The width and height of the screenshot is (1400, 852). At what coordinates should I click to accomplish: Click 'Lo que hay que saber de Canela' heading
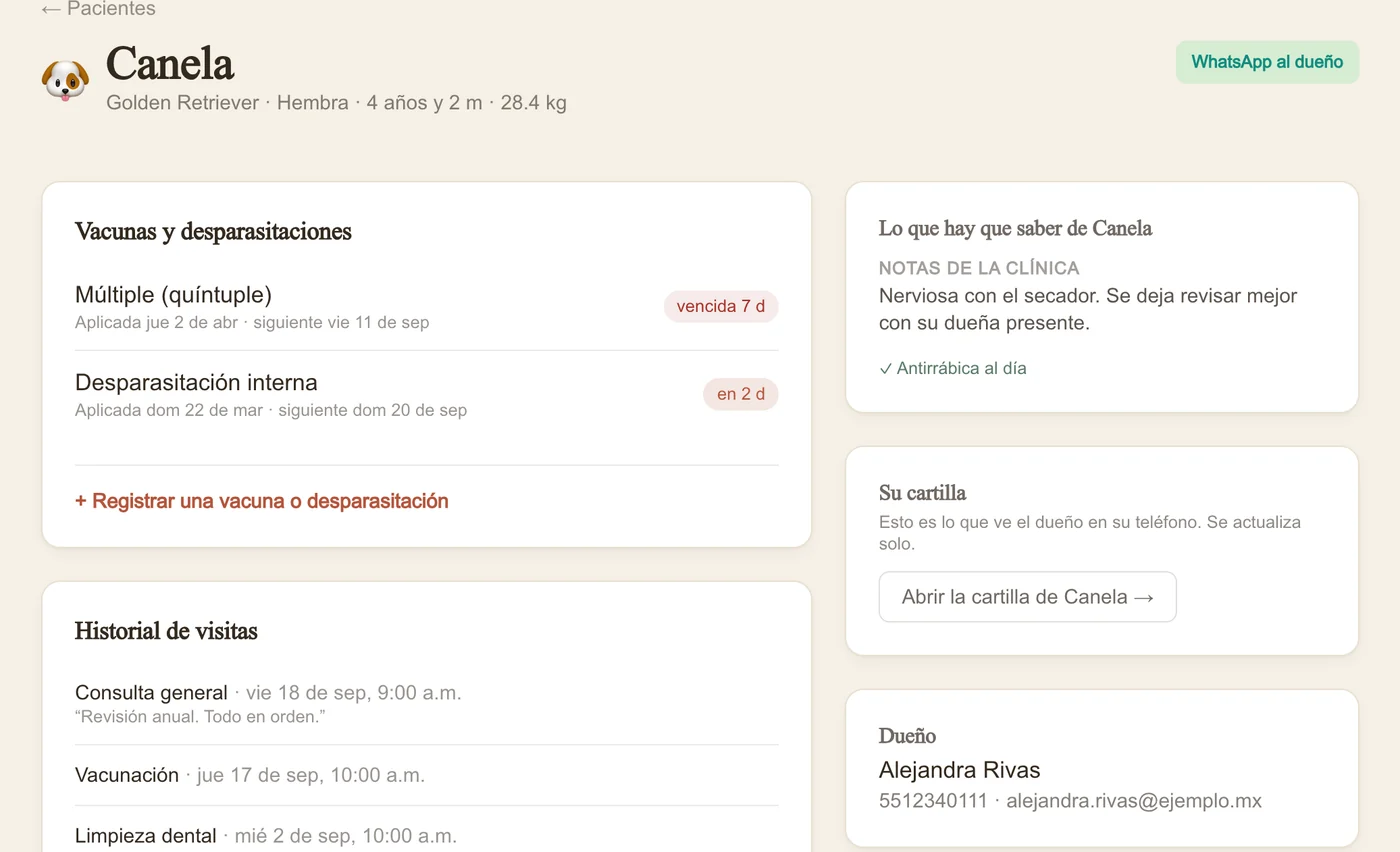point(1016,228)
